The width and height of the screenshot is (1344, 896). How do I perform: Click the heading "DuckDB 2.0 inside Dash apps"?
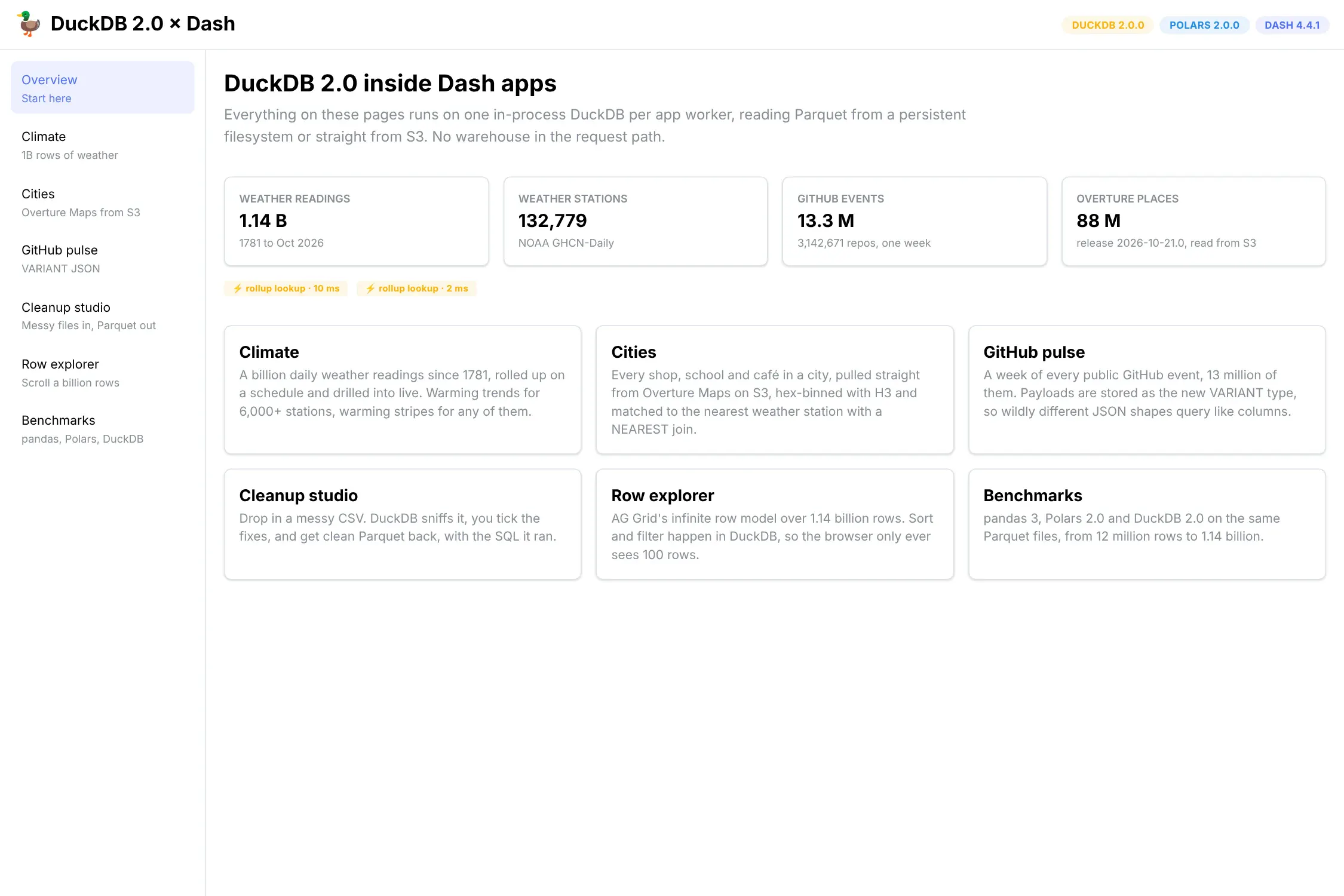(390, 83)
